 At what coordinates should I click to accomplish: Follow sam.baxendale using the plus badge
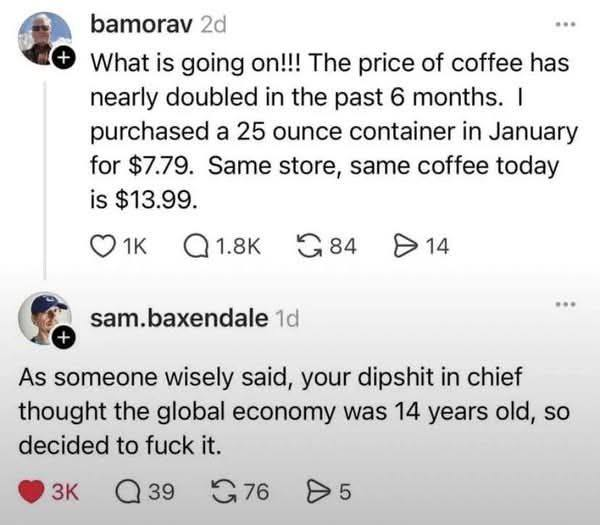click(62, 339)
